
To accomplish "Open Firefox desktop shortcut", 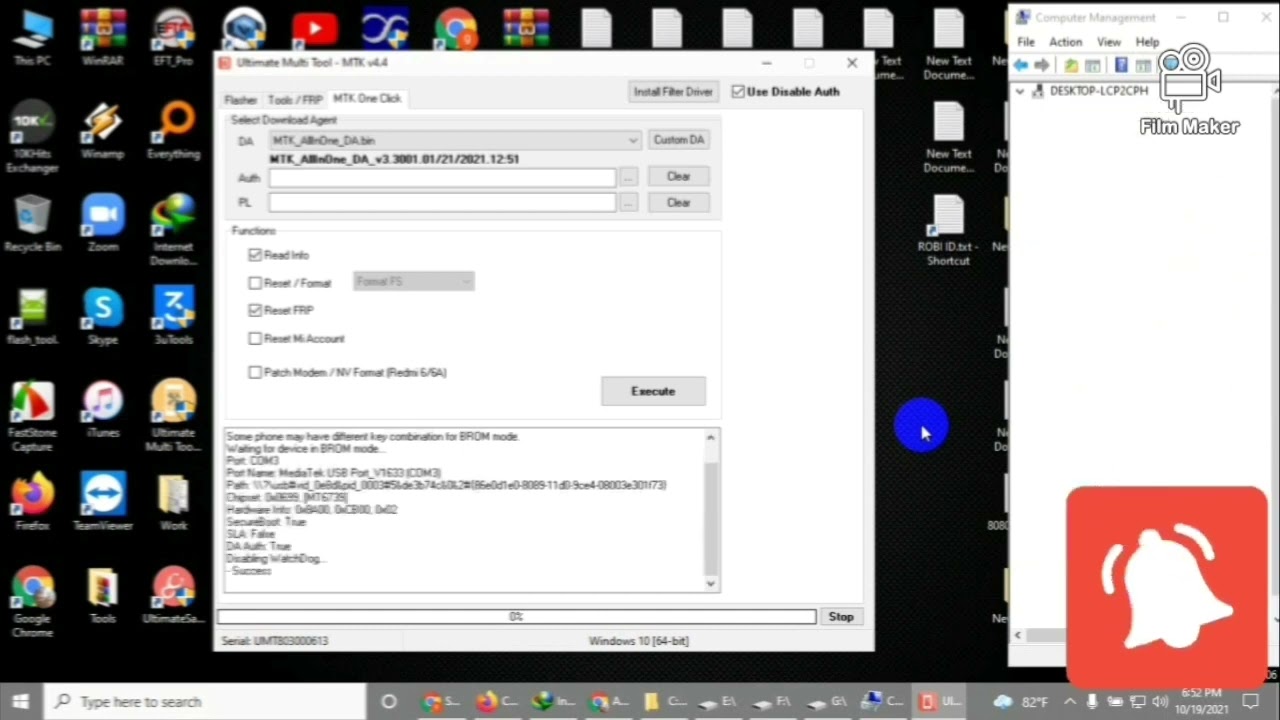I will coord(32,502).
